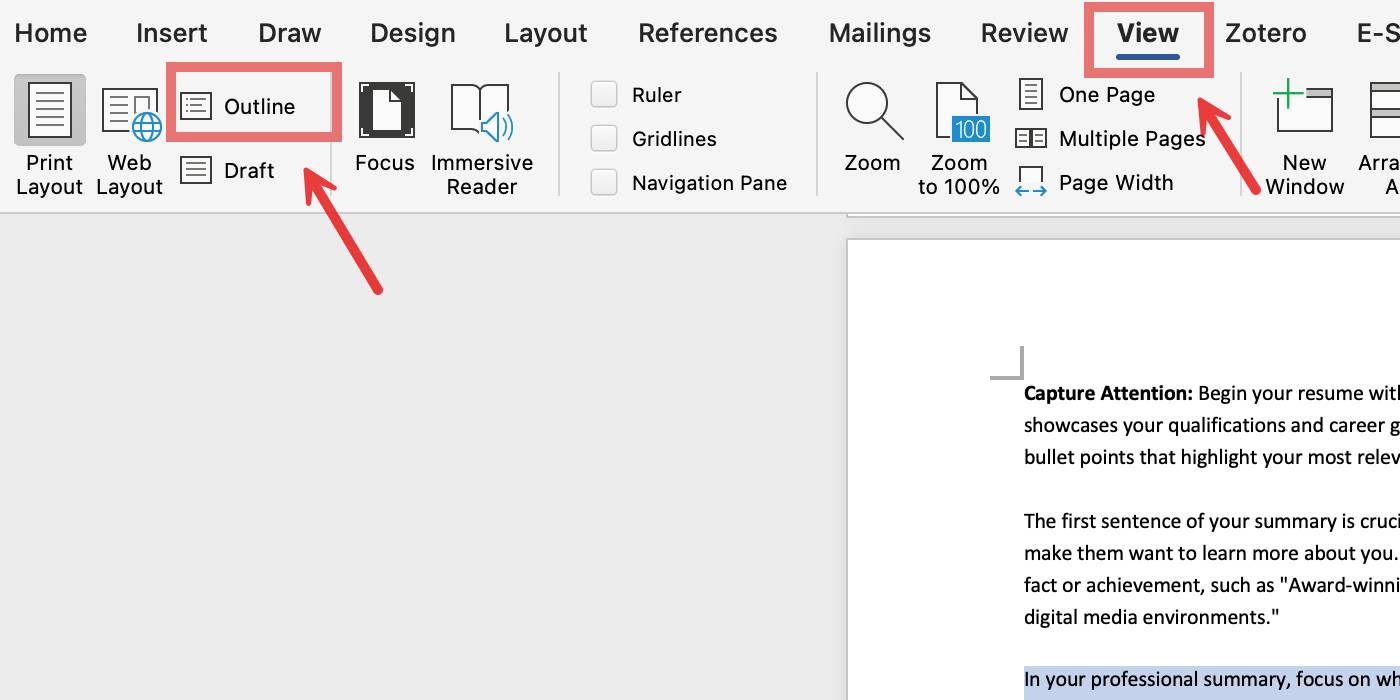Switch to the Home tab
Viewport: 1400px width, 700px height.
point(50,33)
